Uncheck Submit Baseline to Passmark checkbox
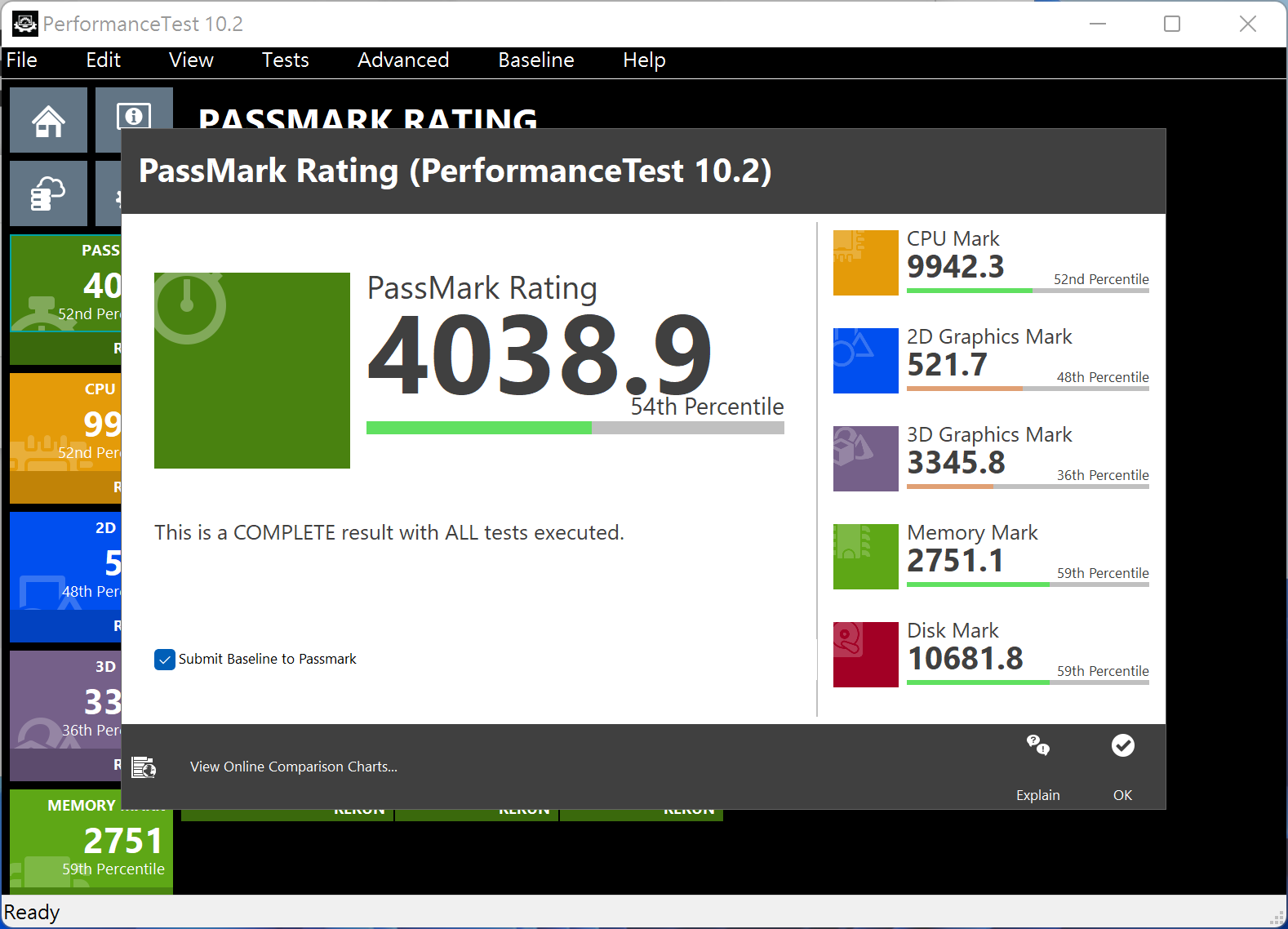1288x929 pixels. coord(165,660)
